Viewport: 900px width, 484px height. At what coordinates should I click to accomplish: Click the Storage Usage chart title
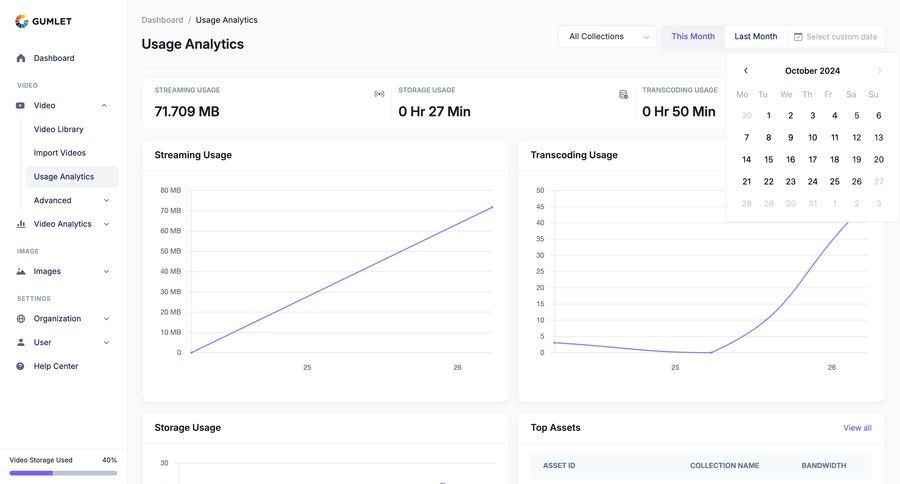(188, 428)
